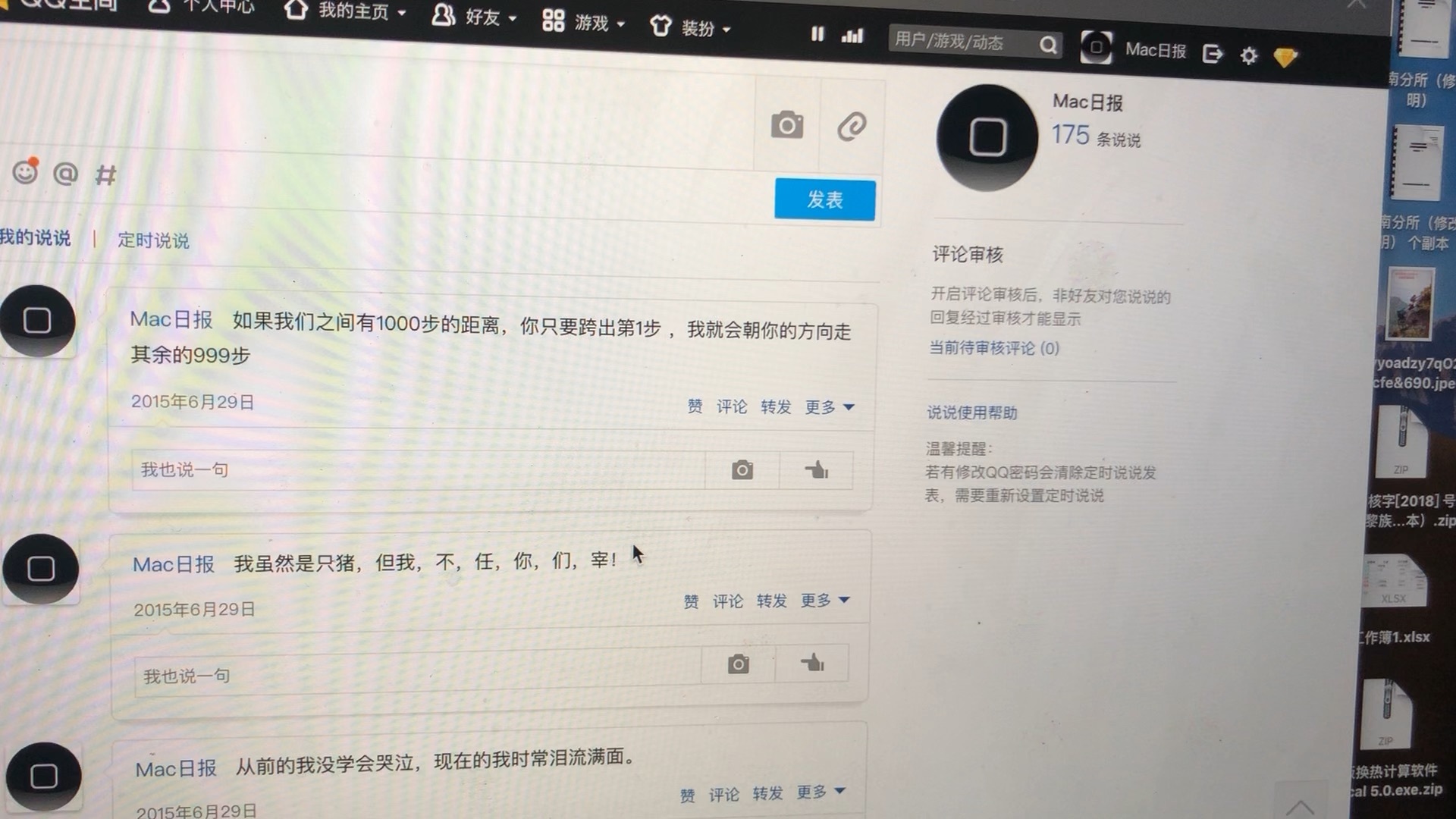Click avatar beside the 我虽然是只猪 post
This screenshot has width=1456, height=819.
click(41, 569)
